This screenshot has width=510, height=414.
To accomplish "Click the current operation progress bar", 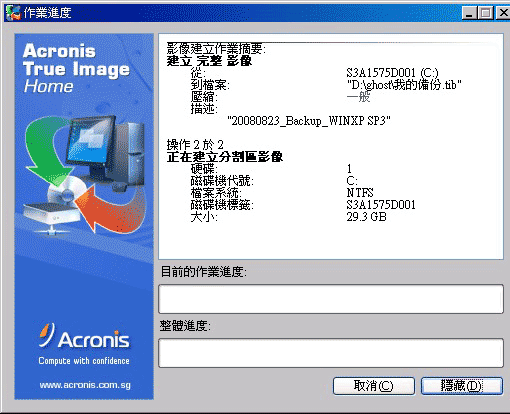I will coord(331,299).
